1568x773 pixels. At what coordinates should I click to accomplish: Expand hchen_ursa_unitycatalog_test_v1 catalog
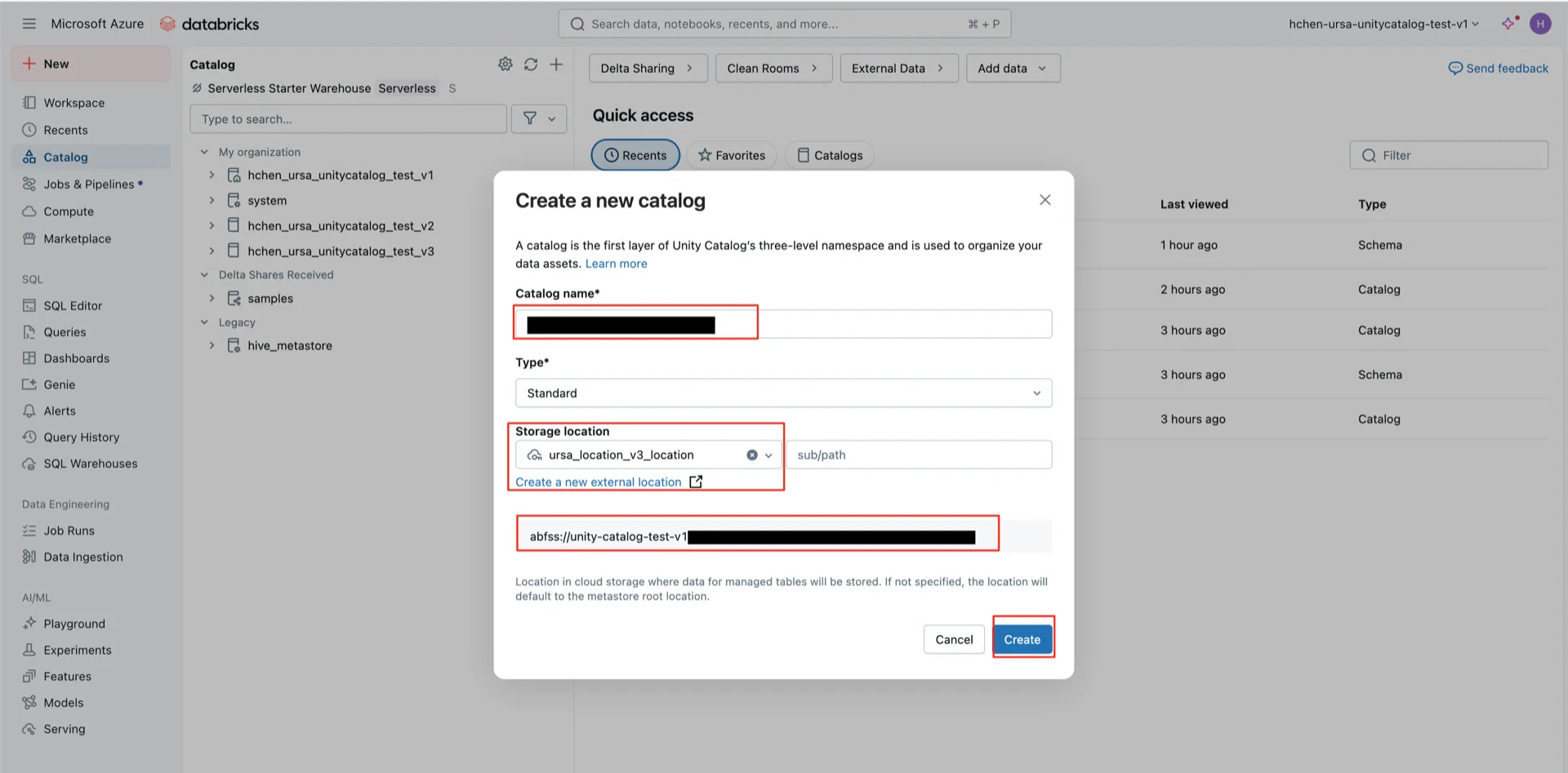coord(212,175)
